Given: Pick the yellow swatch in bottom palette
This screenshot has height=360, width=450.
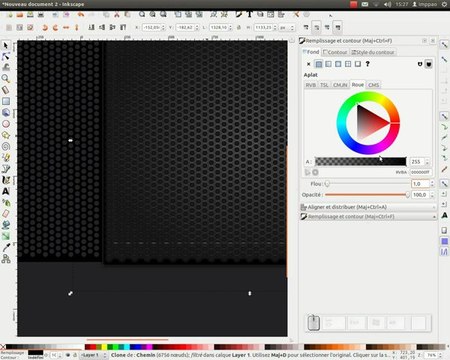Looking at the screenshot, I should [104, 347].
